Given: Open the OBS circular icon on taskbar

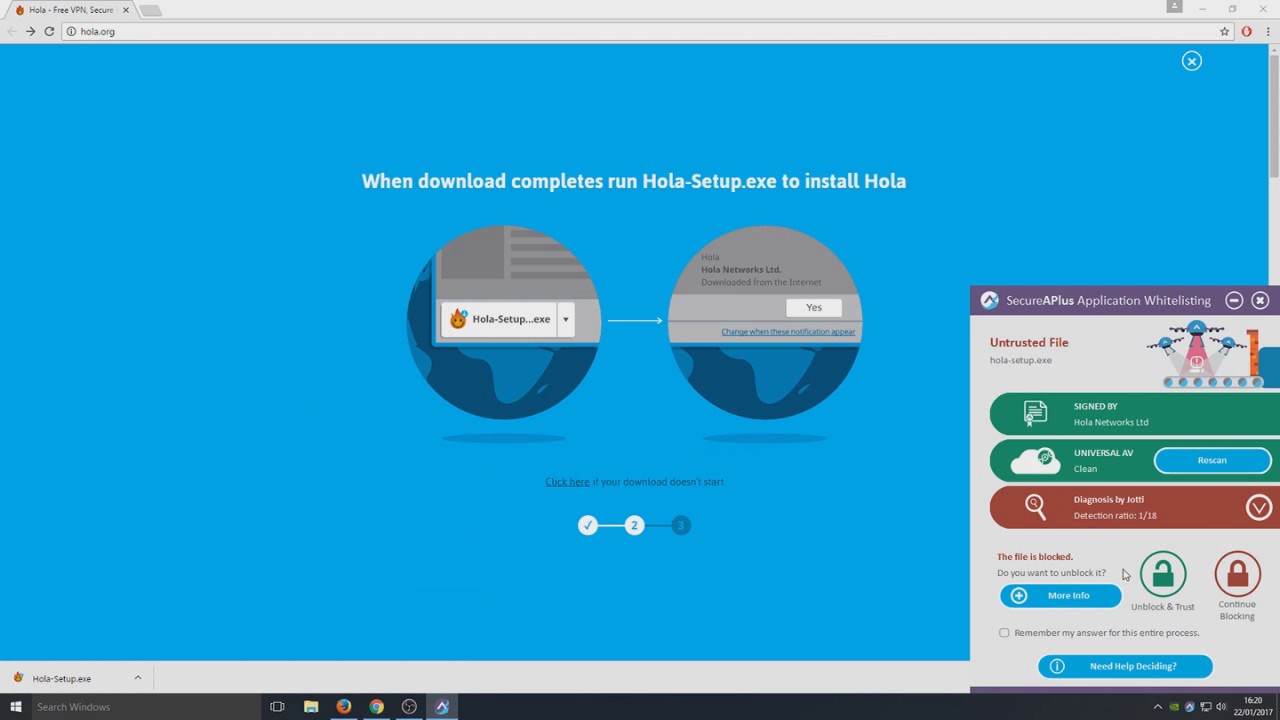Looking at the screenshot, I should (x=409, y=706).
